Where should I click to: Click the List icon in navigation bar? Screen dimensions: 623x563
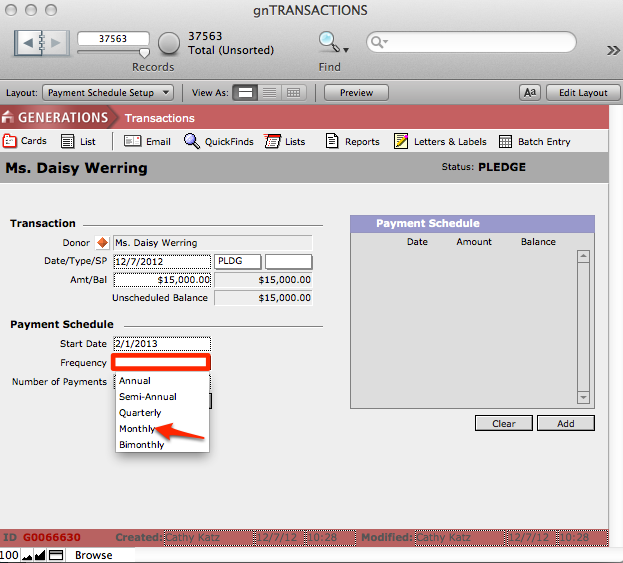pyautogui.click(x=67, y=142)
